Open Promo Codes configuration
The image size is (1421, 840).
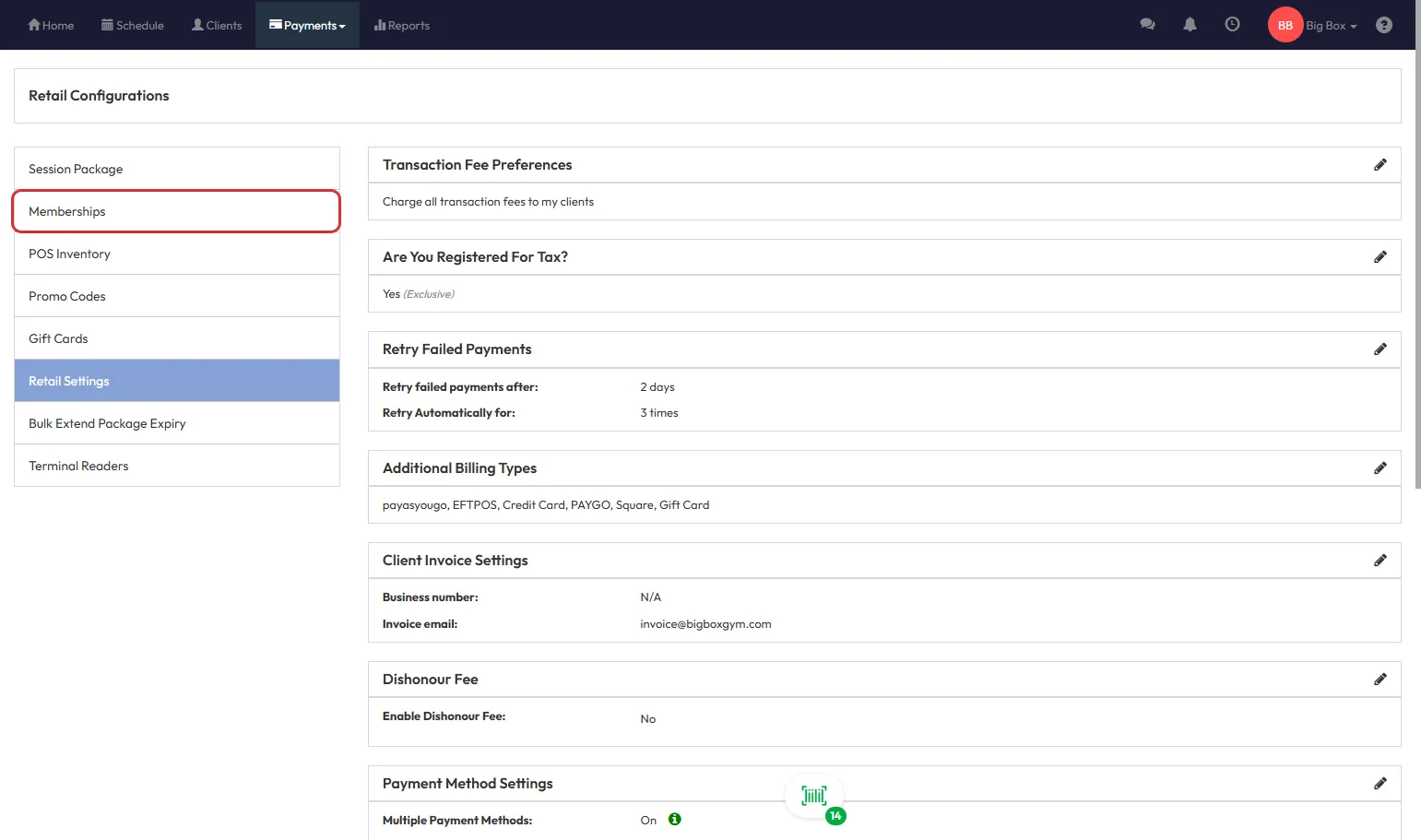coord(176,296)
